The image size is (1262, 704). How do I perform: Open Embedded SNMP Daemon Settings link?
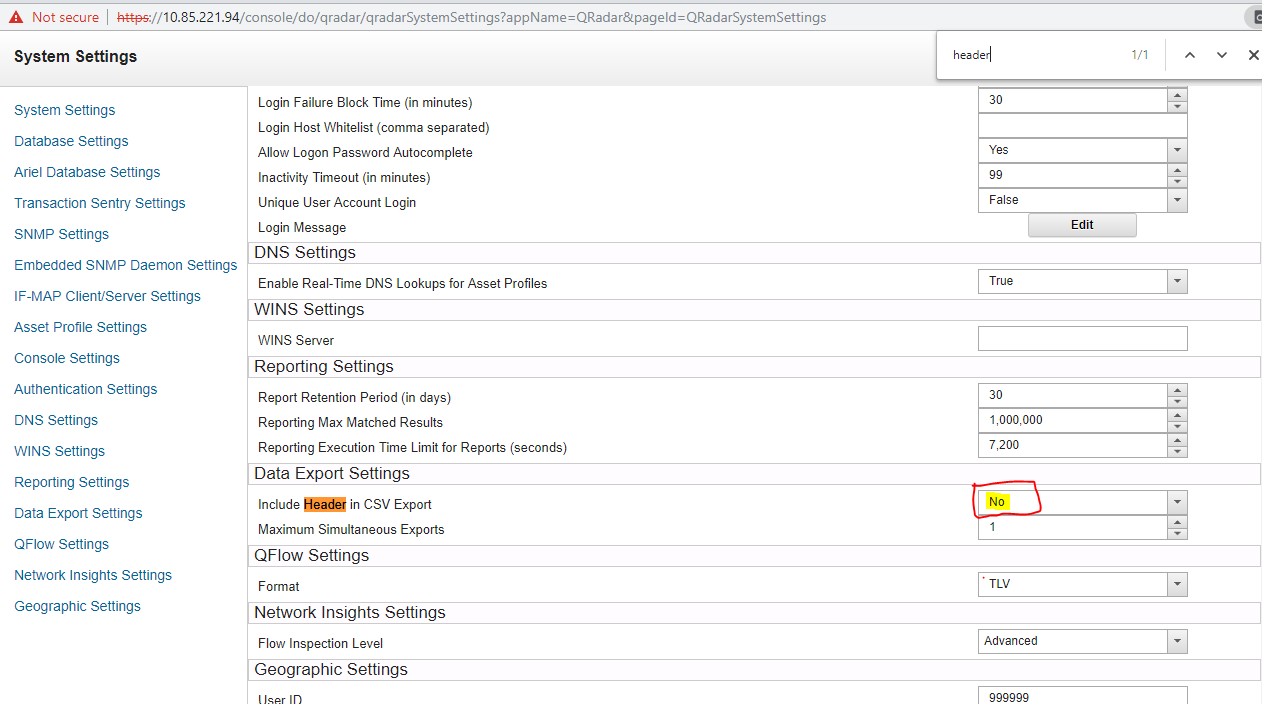(126, 265)
